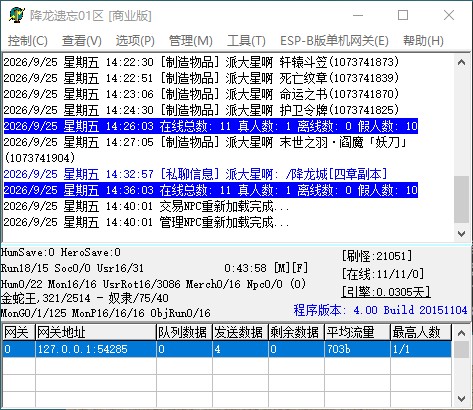
Task: Click the log panel scroll up arrow
Action: tap(462, 62)
